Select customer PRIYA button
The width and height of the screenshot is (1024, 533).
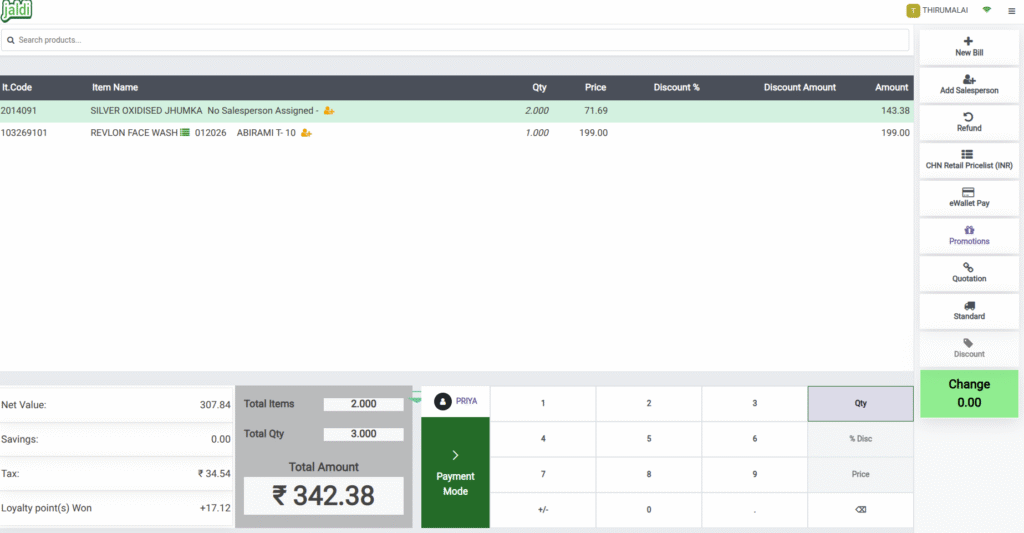click(x=455, y=401)
